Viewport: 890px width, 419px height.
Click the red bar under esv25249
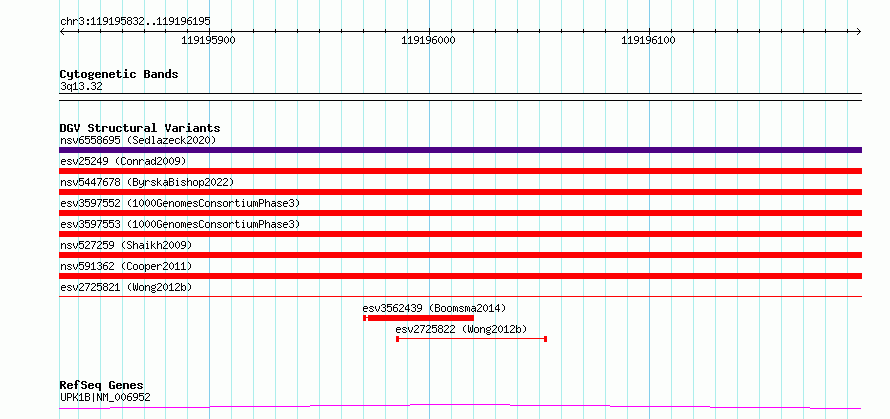click(x=460, y=171)
